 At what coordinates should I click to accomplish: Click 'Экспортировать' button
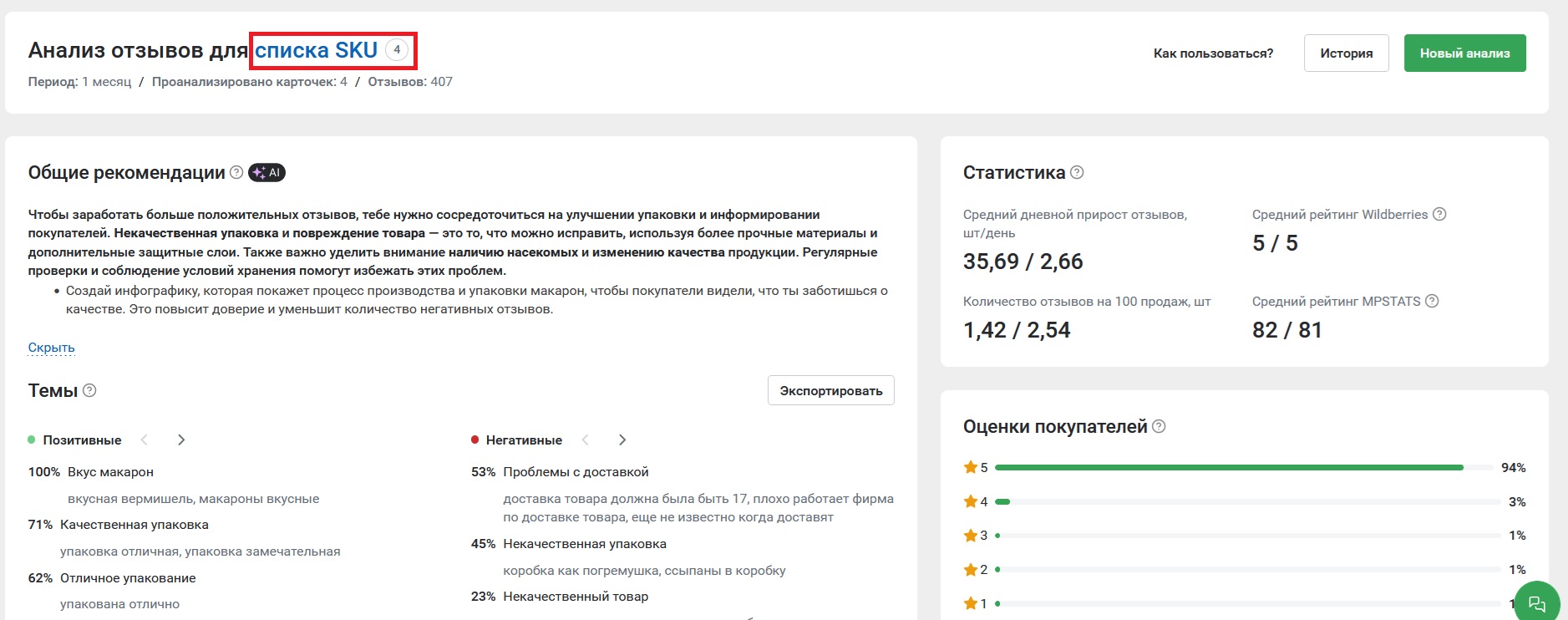(x=830, y=390)
